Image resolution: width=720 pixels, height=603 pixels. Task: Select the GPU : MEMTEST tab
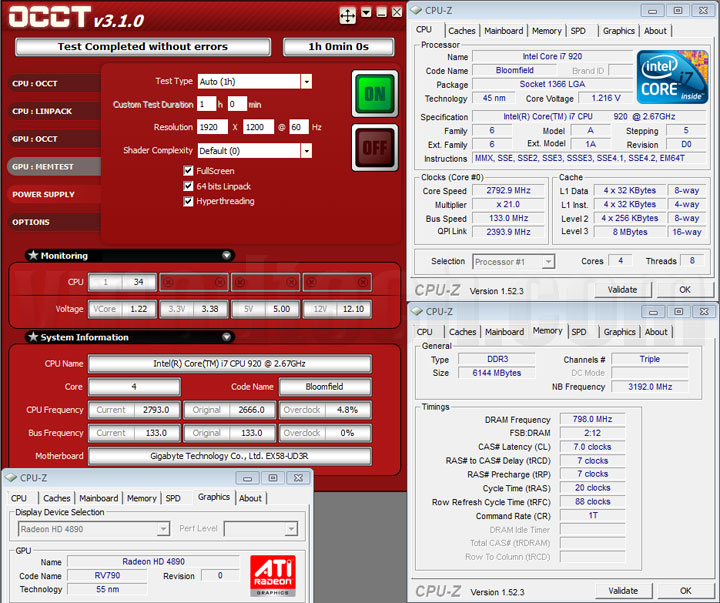click(54, 166)
